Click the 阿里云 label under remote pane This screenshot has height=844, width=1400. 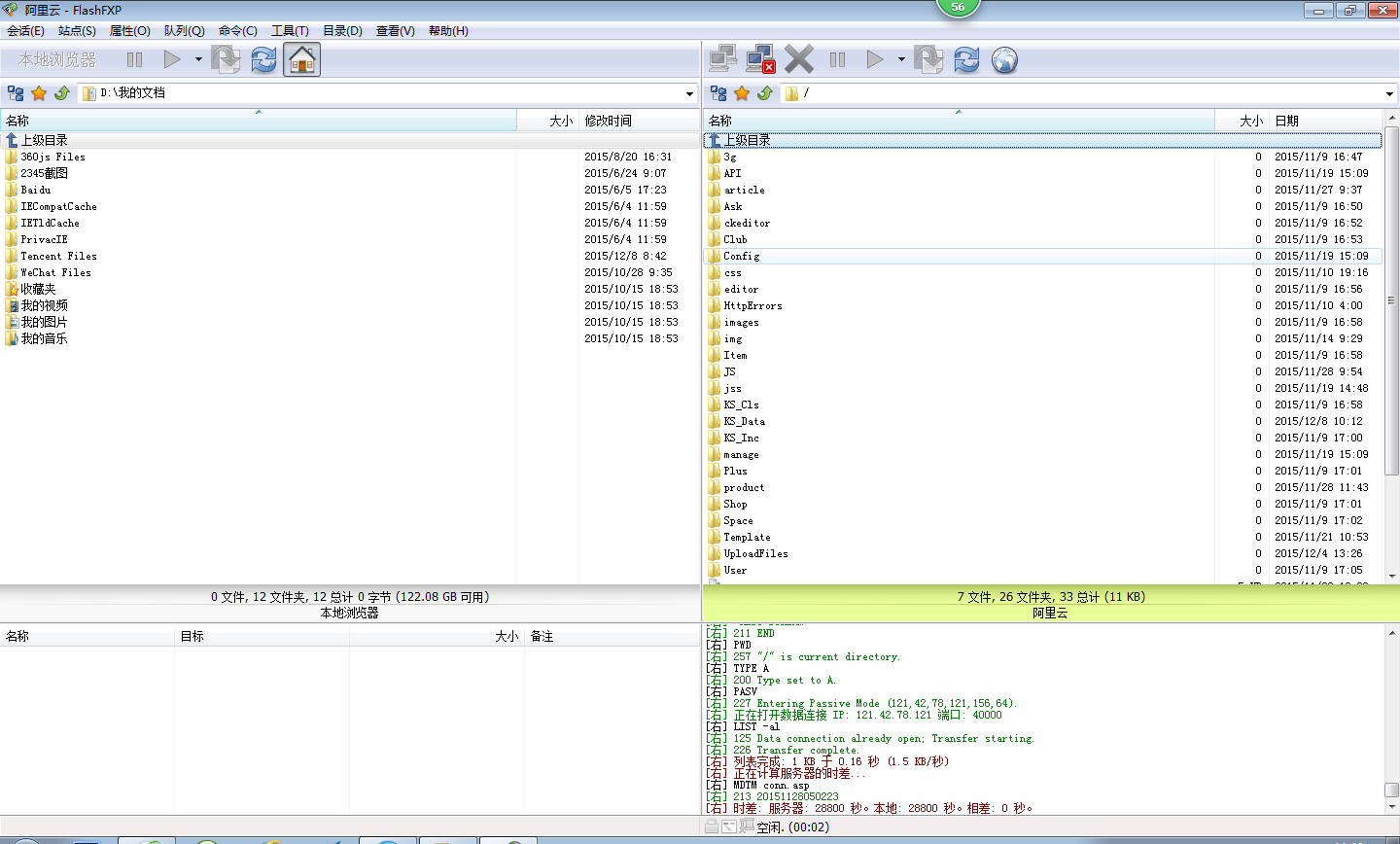coord(1050,613)
